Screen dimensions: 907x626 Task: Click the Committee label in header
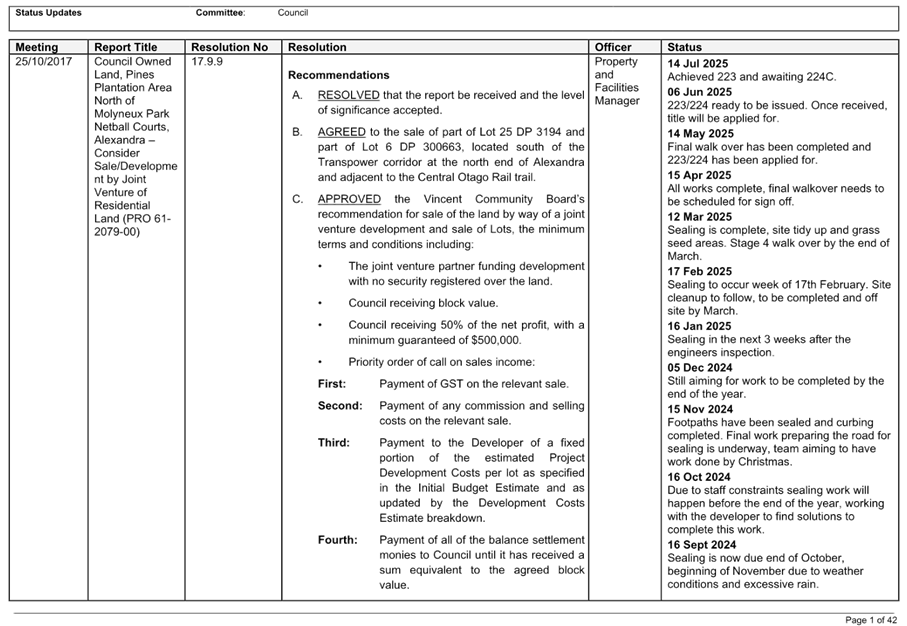pos(221,13)
